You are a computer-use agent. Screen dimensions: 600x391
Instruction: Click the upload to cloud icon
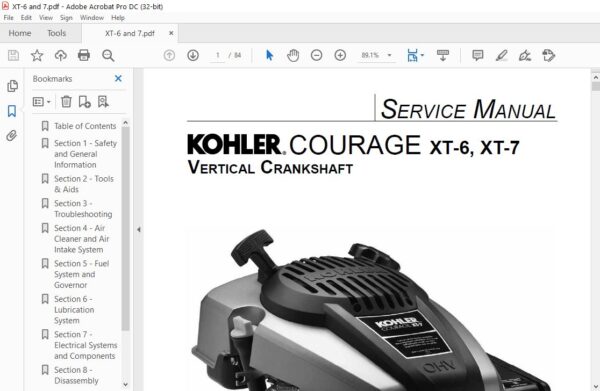[x=60, y=55]
